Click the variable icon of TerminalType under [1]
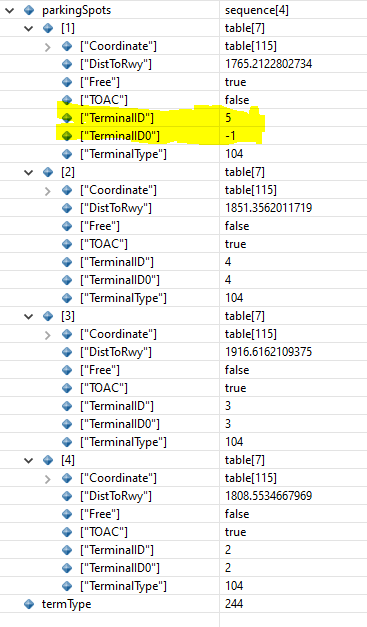The image size is (367, 627). coord(67,154)
